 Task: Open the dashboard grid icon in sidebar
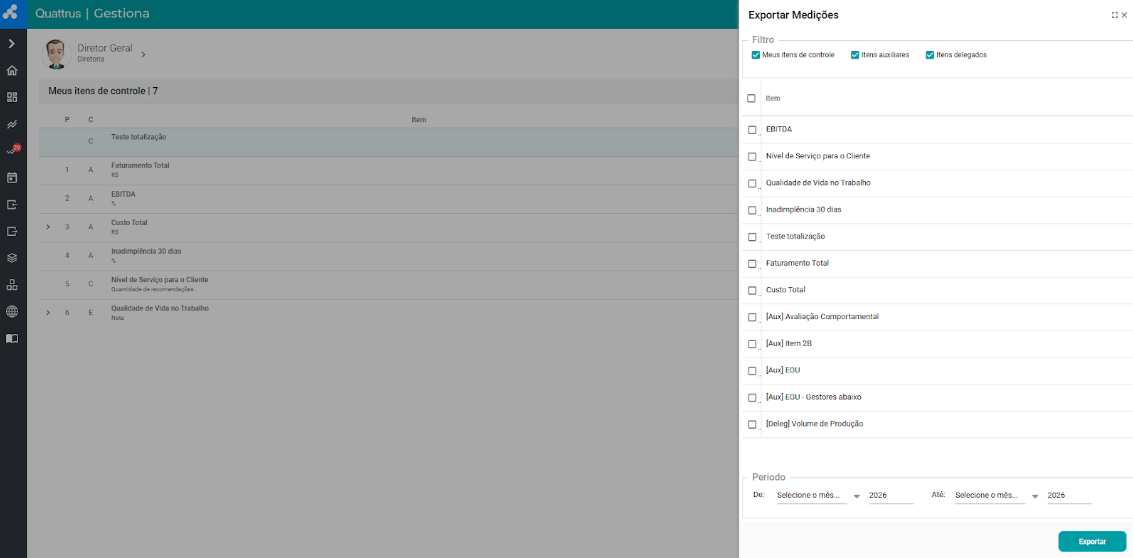[x=12, y=98]
